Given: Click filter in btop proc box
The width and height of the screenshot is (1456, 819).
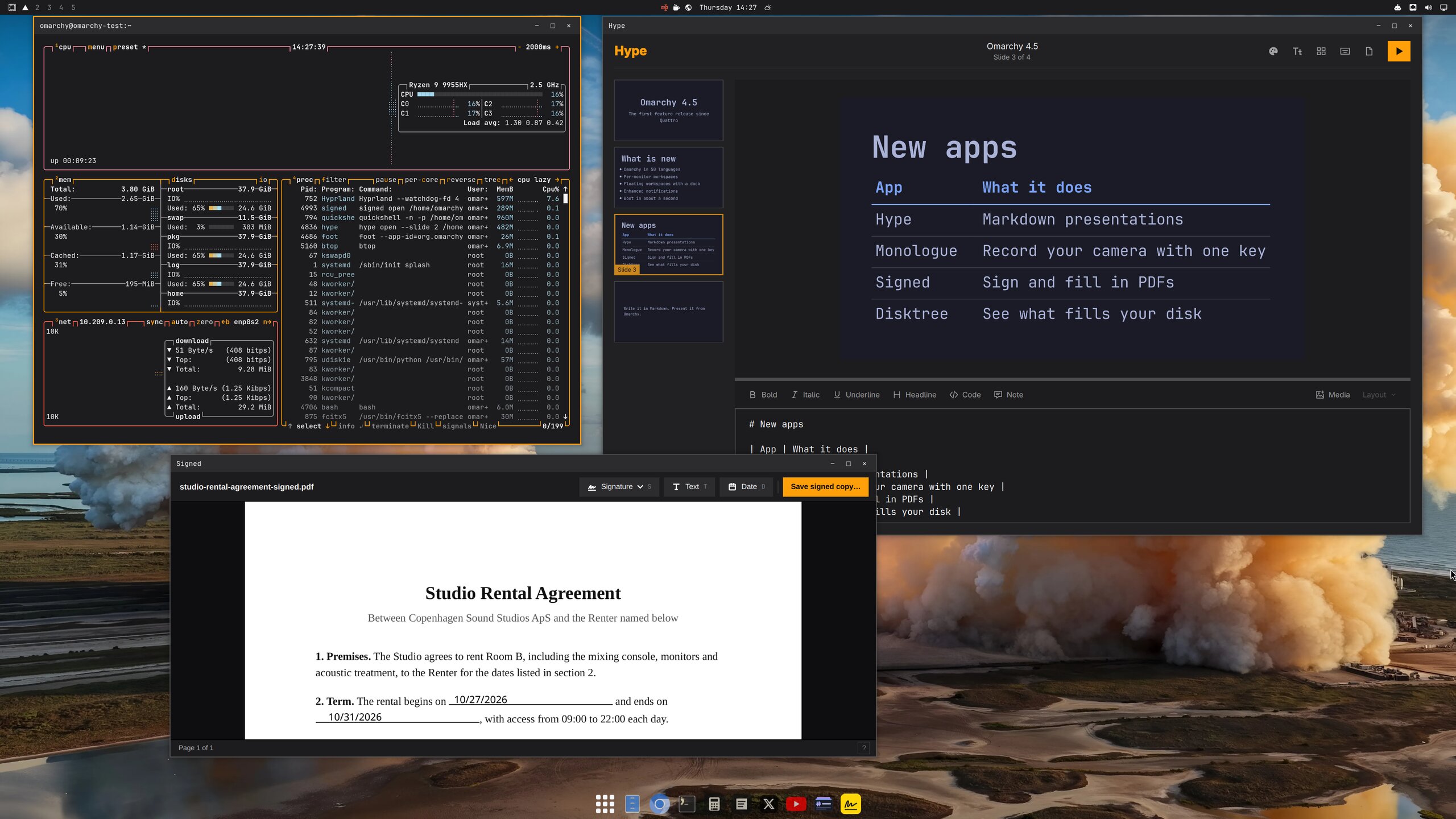Looking at the screenshot, I should pyautogui.click(x=334, y=180).
